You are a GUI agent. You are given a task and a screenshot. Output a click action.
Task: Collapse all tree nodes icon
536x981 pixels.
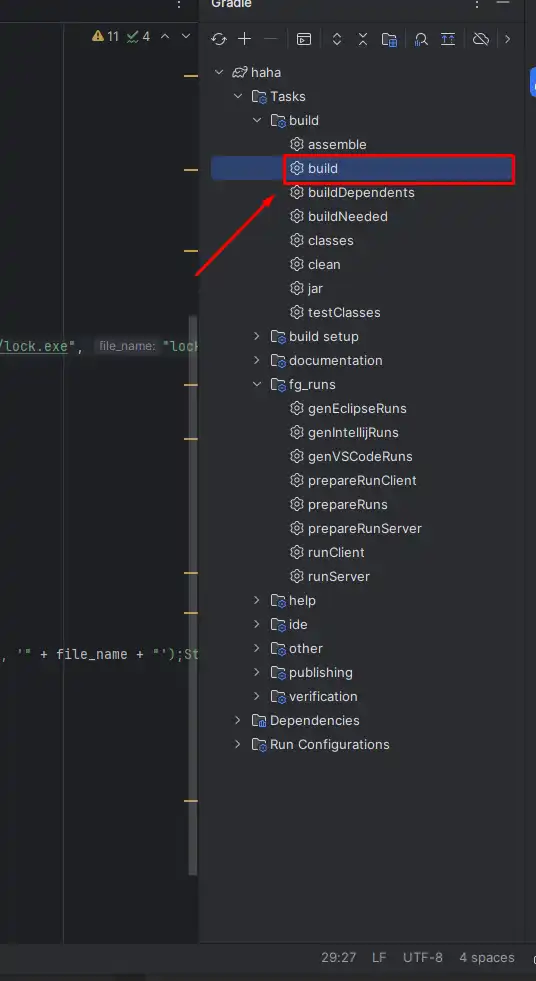pyautogui.click(x=363, y=39)
